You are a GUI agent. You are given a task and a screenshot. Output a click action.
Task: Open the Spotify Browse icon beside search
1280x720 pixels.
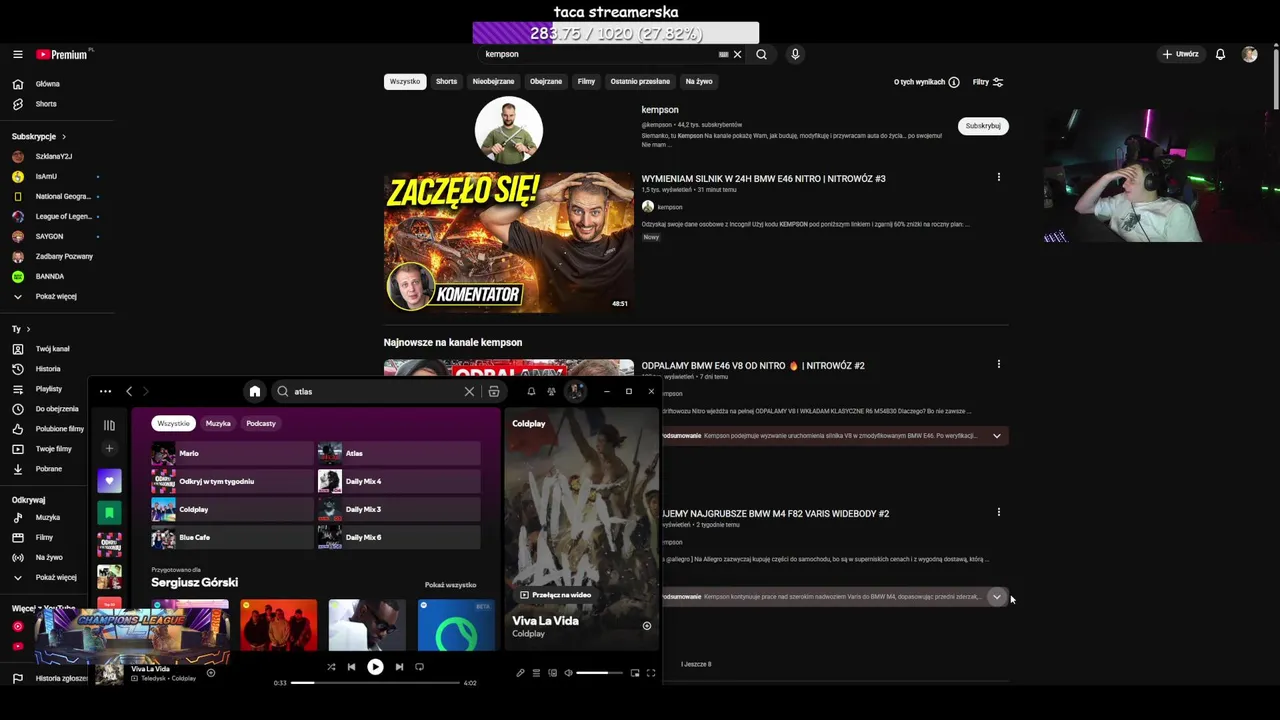coord(494,392)
